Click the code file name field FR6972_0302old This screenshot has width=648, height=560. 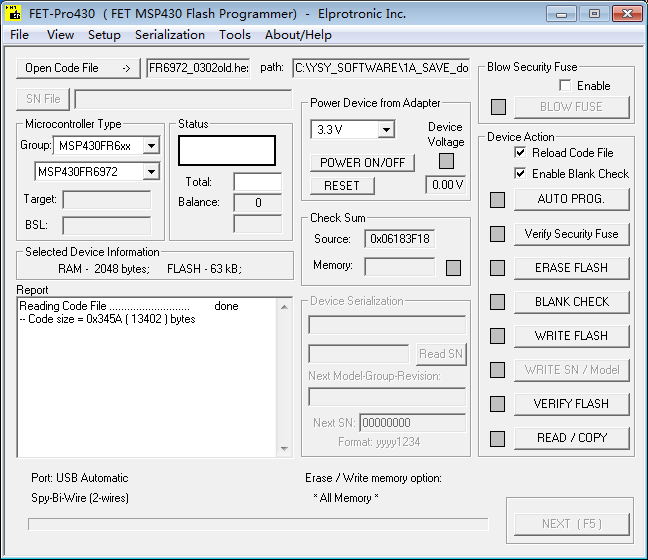pos(198,68)
